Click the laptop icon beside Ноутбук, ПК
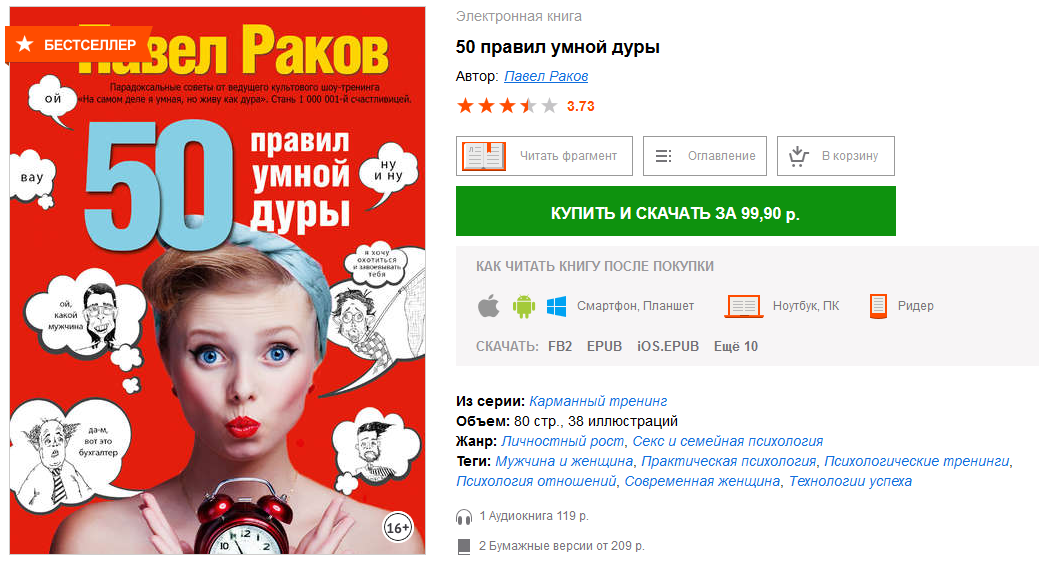 [744, 307]
